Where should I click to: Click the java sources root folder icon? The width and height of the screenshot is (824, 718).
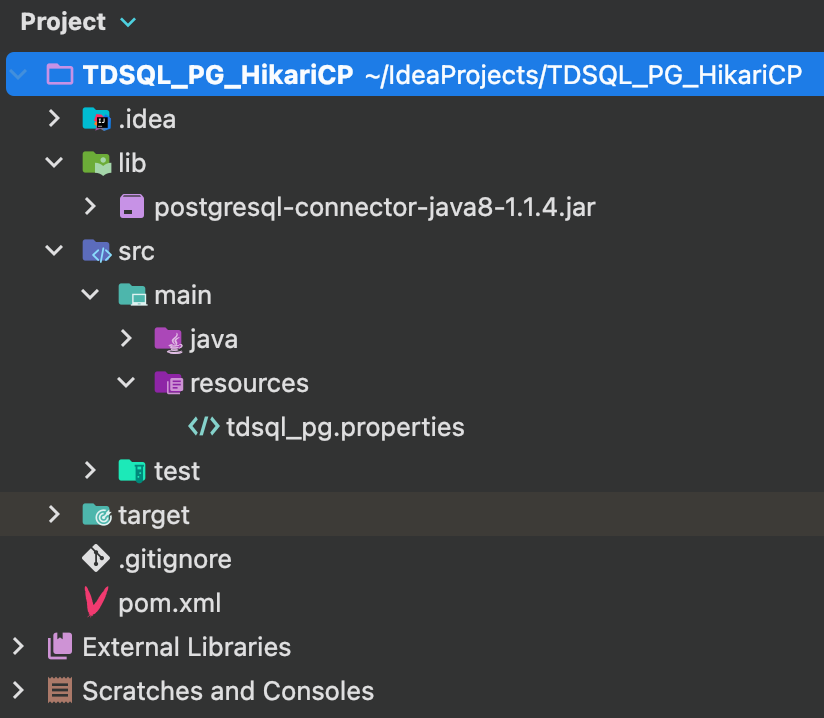[168, 339]
